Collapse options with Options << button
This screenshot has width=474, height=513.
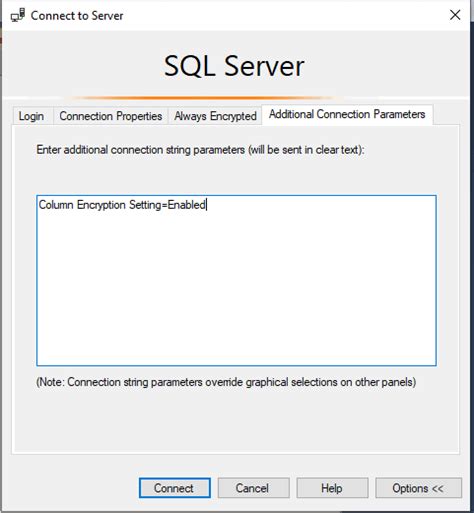pyautogui.click(x=418, y=488)
